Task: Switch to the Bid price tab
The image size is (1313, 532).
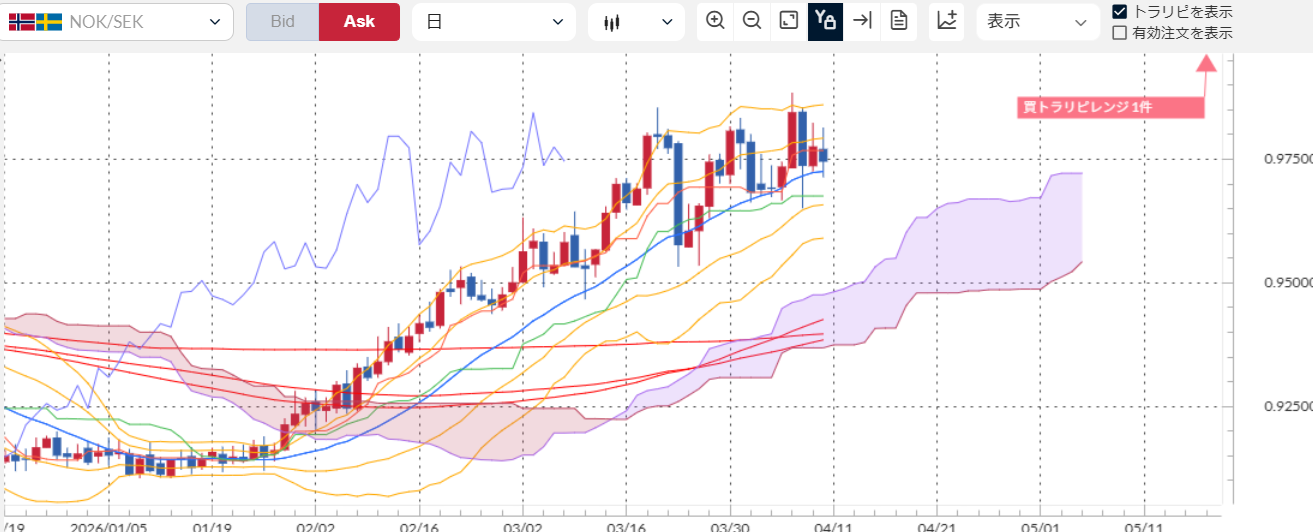Action: pyautogui.click(x=283, y=22)
